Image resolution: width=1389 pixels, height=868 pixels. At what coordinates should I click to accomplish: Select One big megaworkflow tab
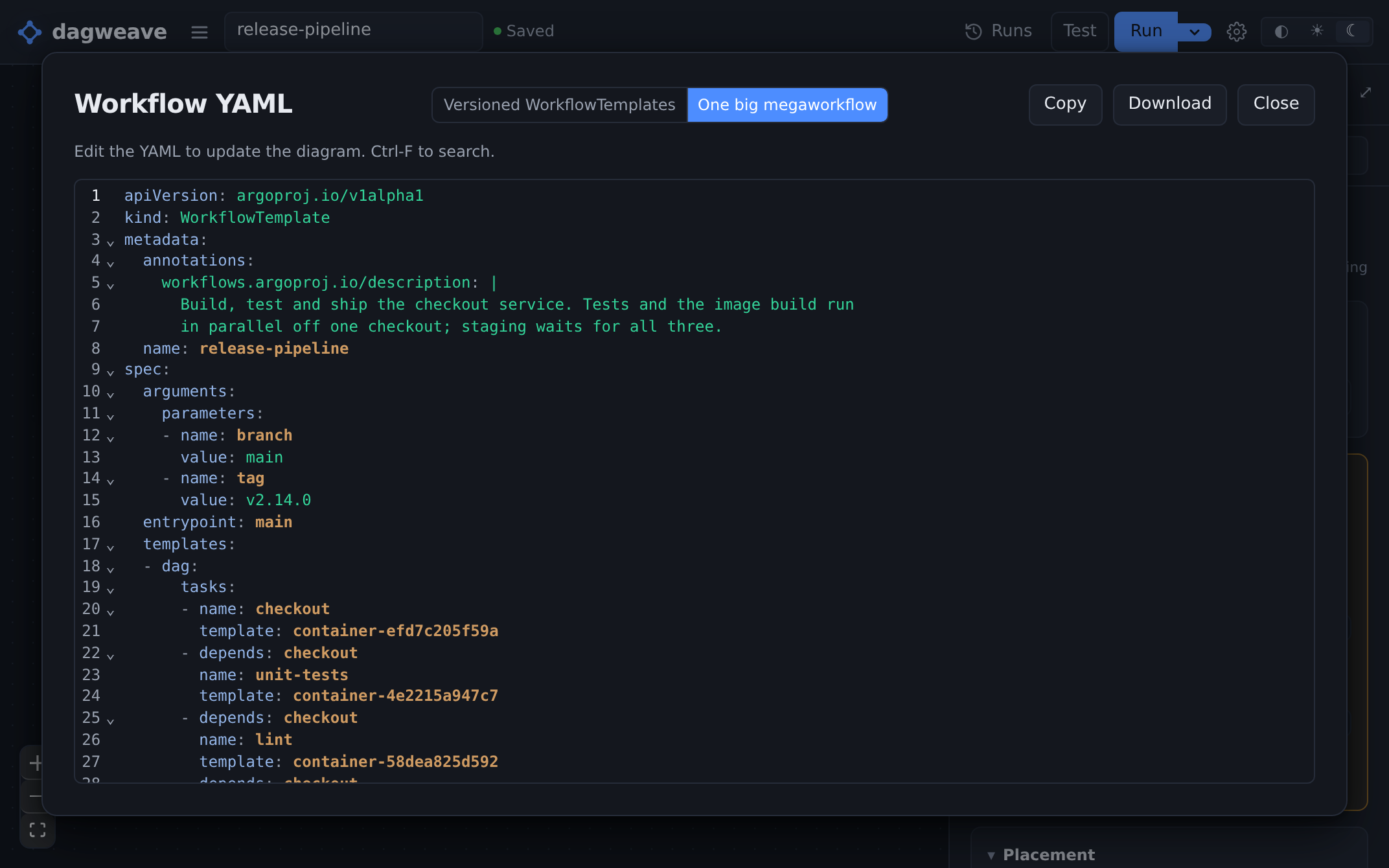click(x=787, y=105)
